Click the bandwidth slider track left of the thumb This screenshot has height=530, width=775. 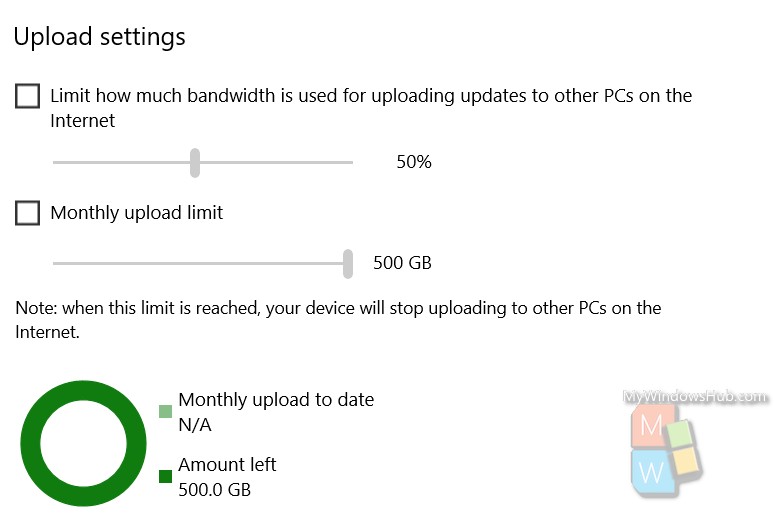pos(122,163)
